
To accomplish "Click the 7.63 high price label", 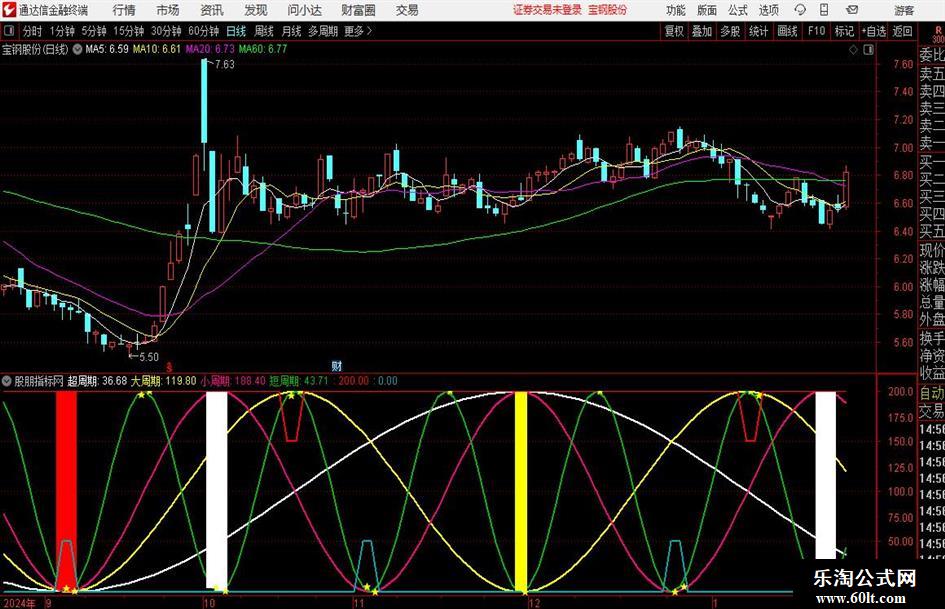I will coord(224,65).
